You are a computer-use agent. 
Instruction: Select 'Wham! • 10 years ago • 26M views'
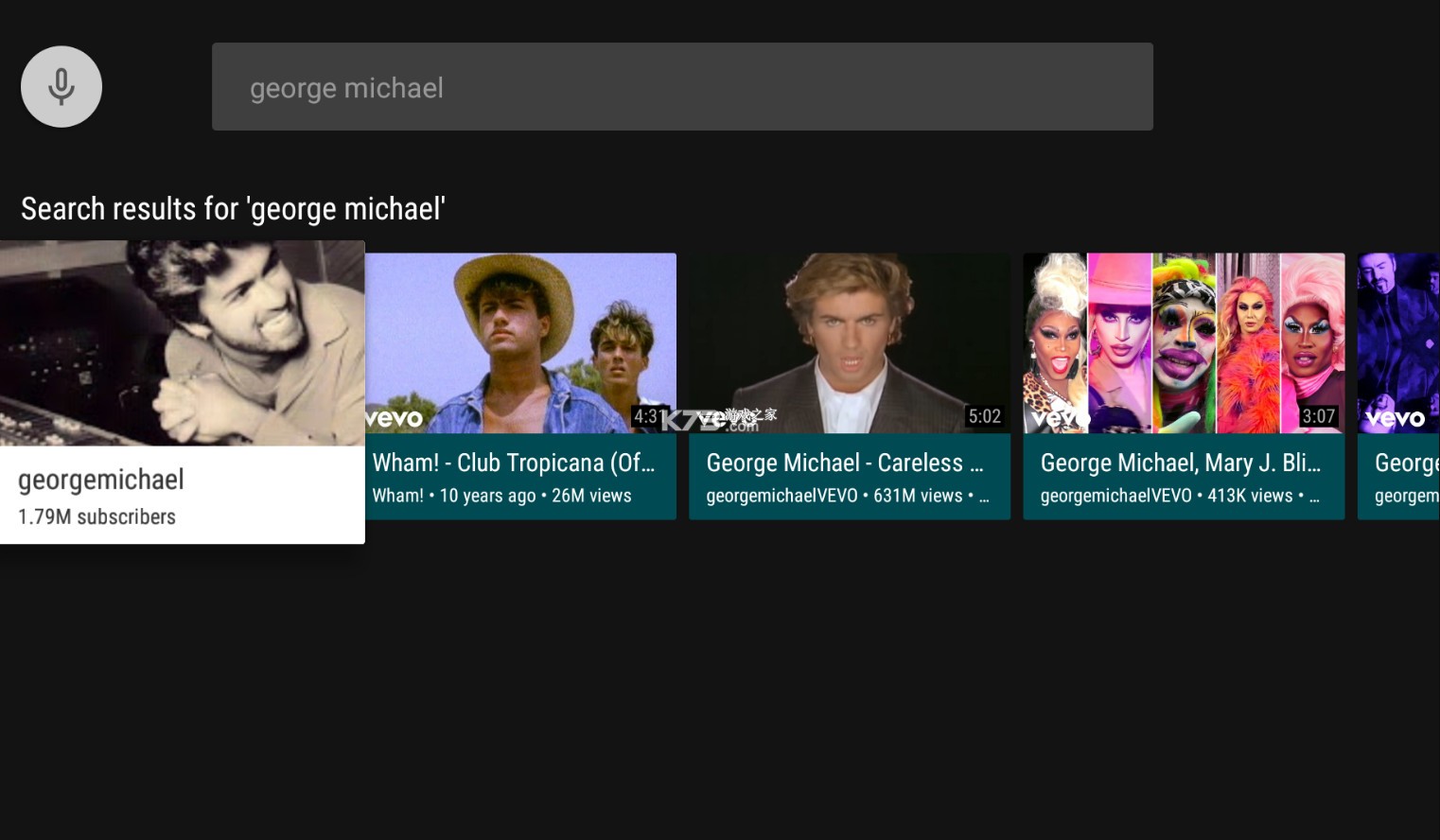[x=501, y=496]
